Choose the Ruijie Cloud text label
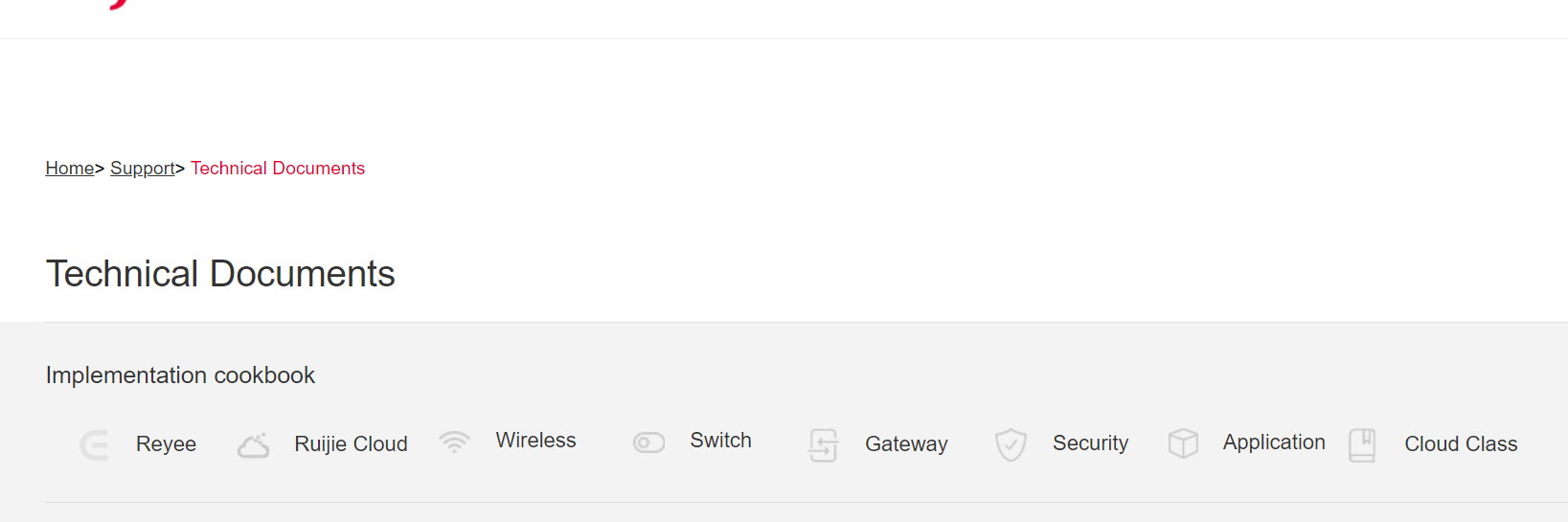 351,444
